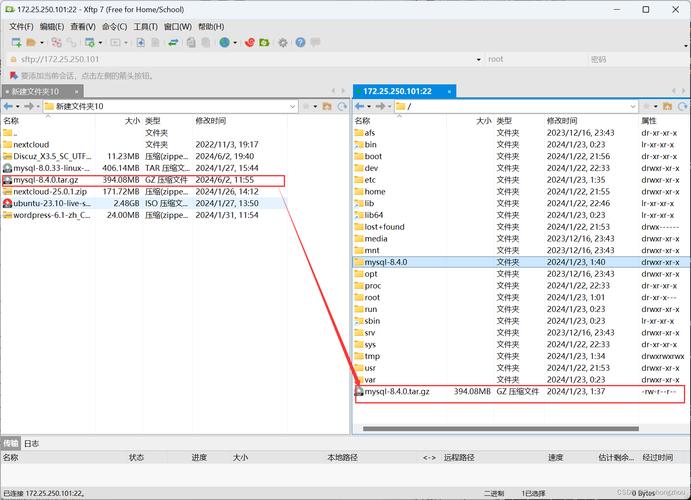Open the 帮助(H) menu

(211, 26)
